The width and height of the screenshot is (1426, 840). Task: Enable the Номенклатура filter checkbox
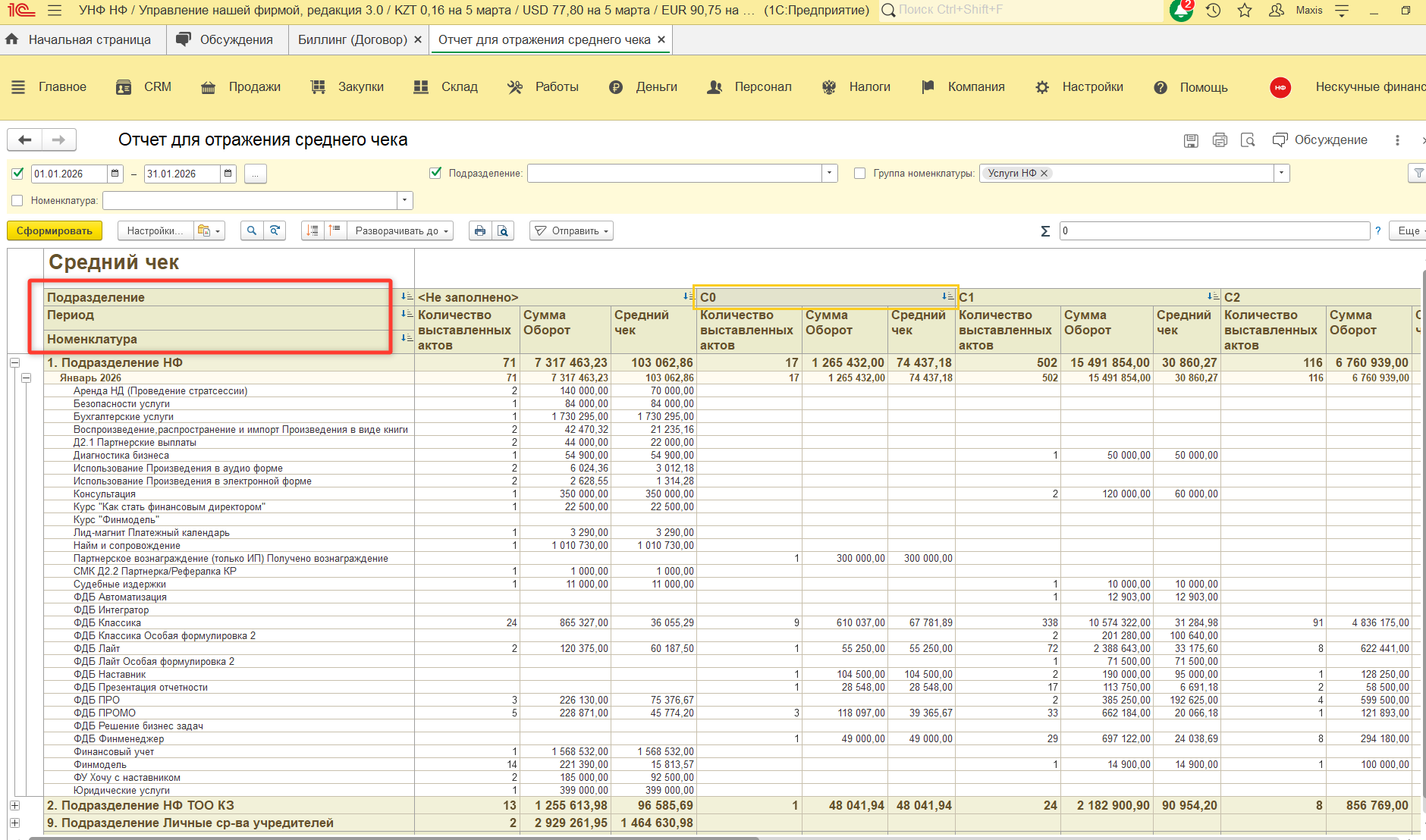tap(17, 201)
